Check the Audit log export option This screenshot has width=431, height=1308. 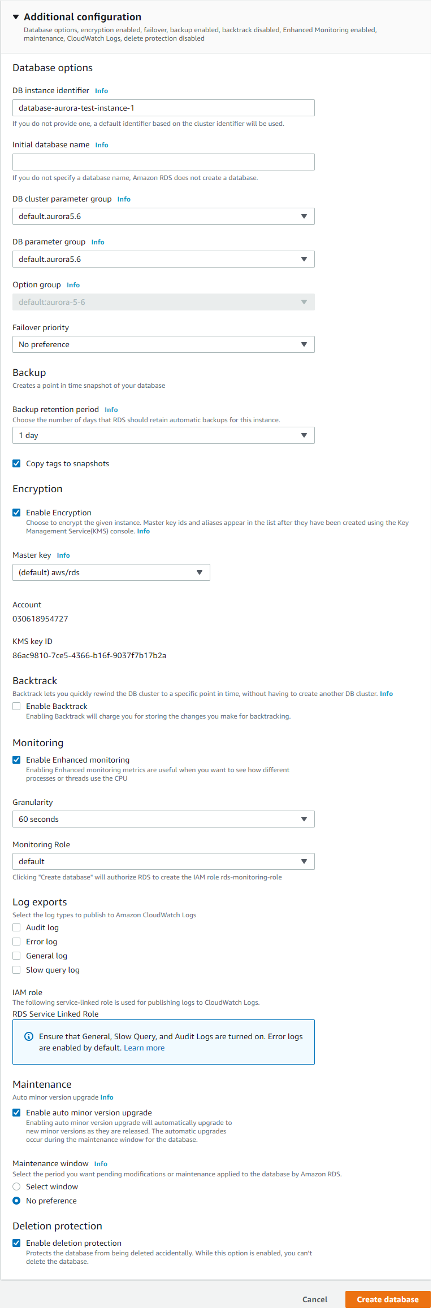16,927
